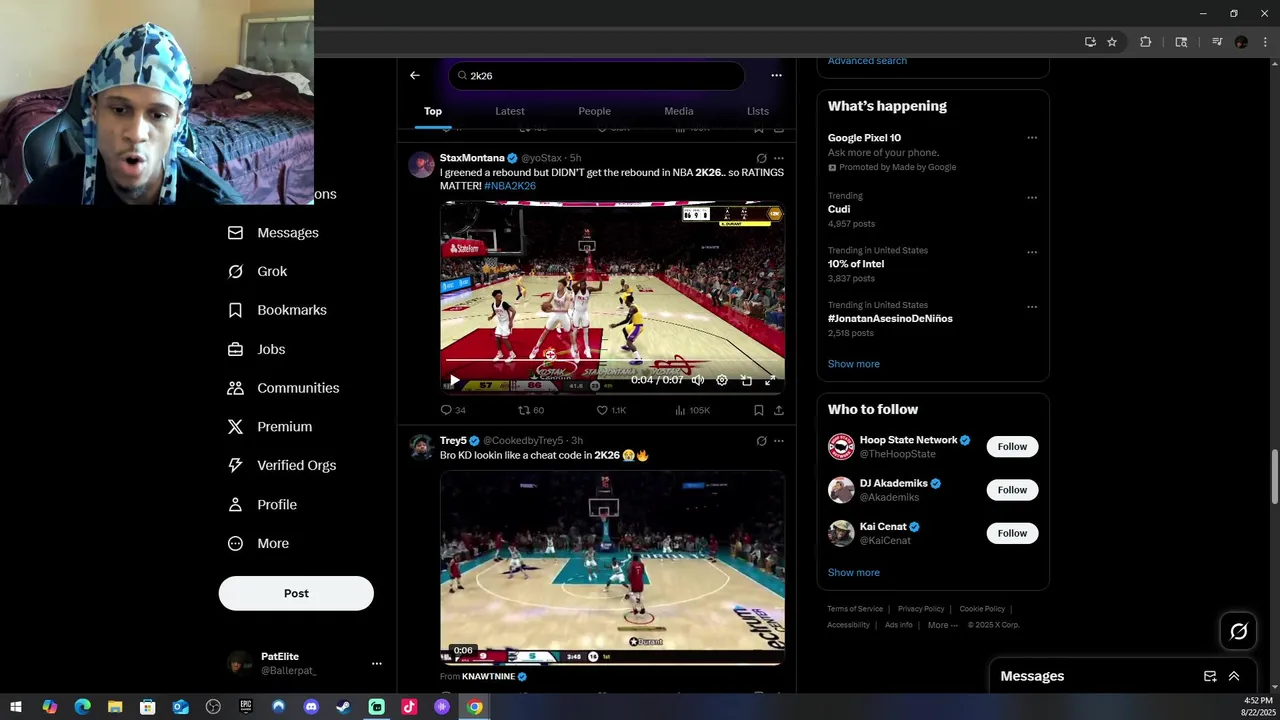Open options for 10% of Intel trend
The height and width of the screenshot is (720, 1280).
click(x=1032, y=252)
